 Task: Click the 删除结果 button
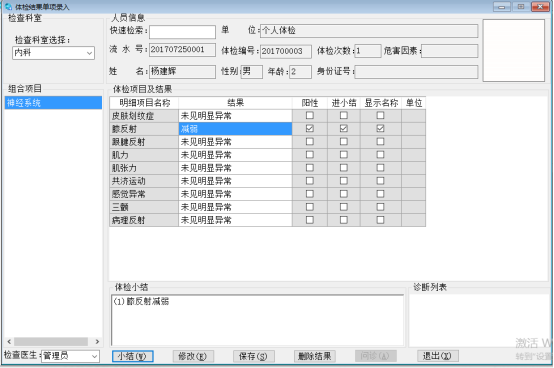pyautogui.click(x=314, y=356)
